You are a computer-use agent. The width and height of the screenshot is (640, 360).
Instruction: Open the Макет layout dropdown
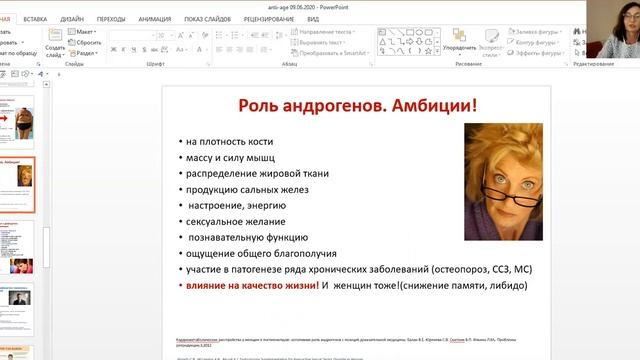[x=82, y=31]
